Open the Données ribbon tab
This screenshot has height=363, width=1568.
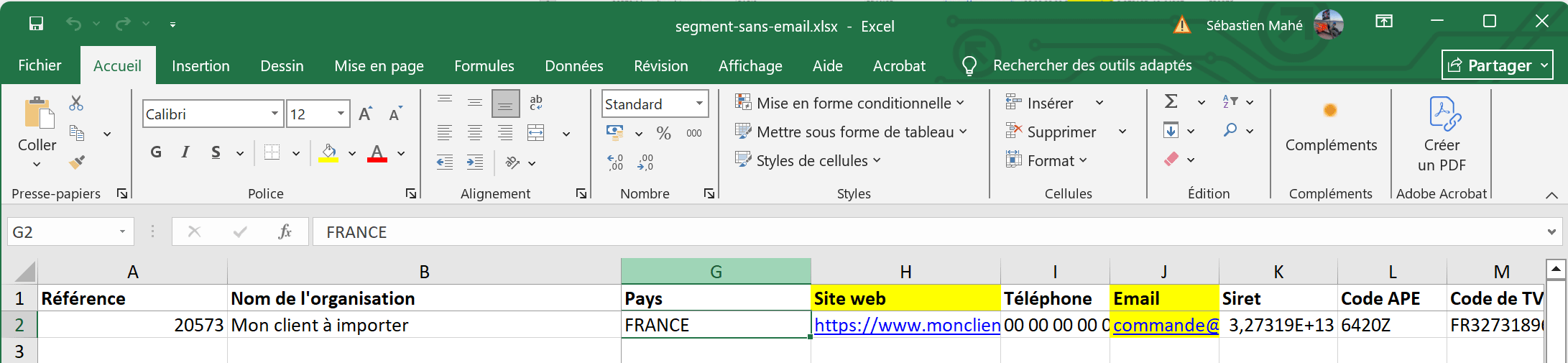coord(573,66)
